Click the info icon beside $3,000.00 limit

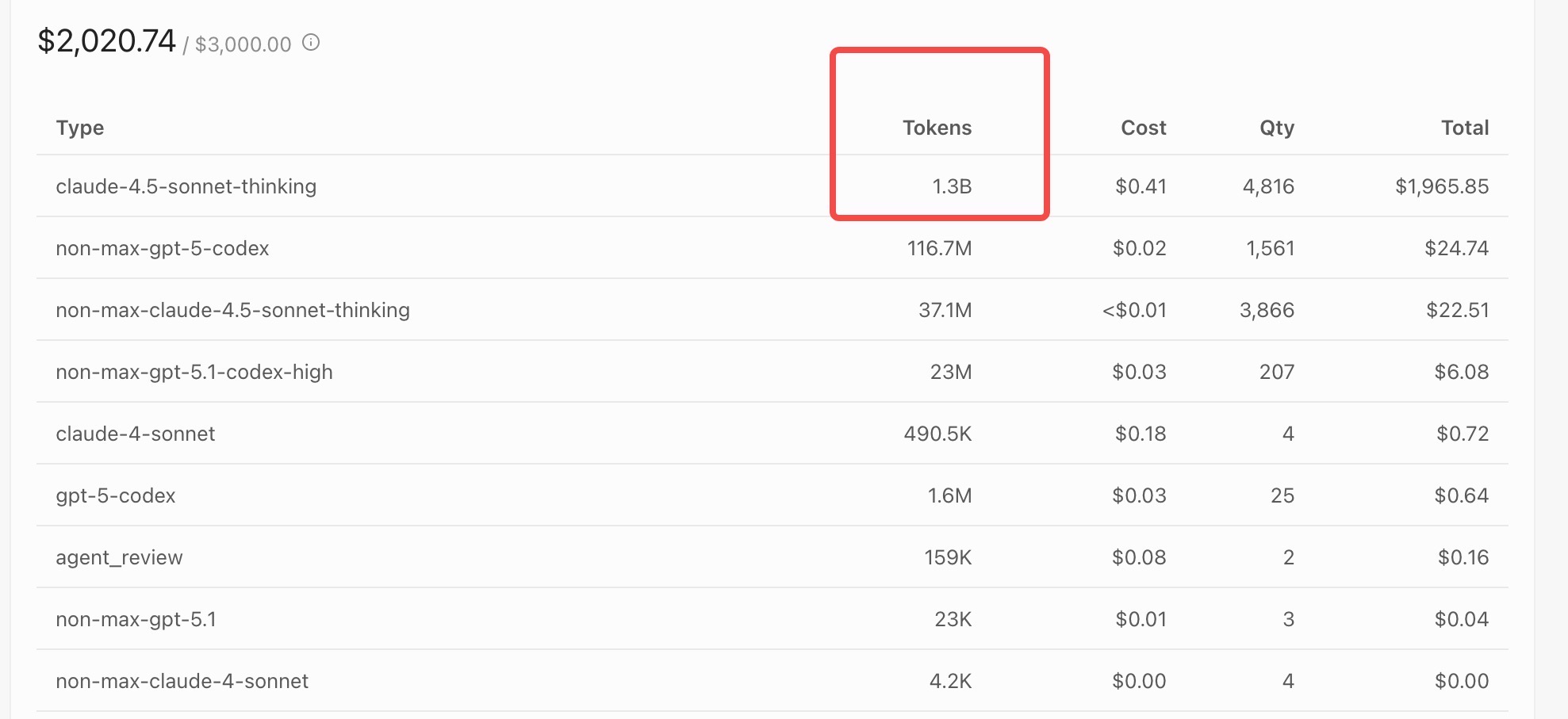pos(311,43)
